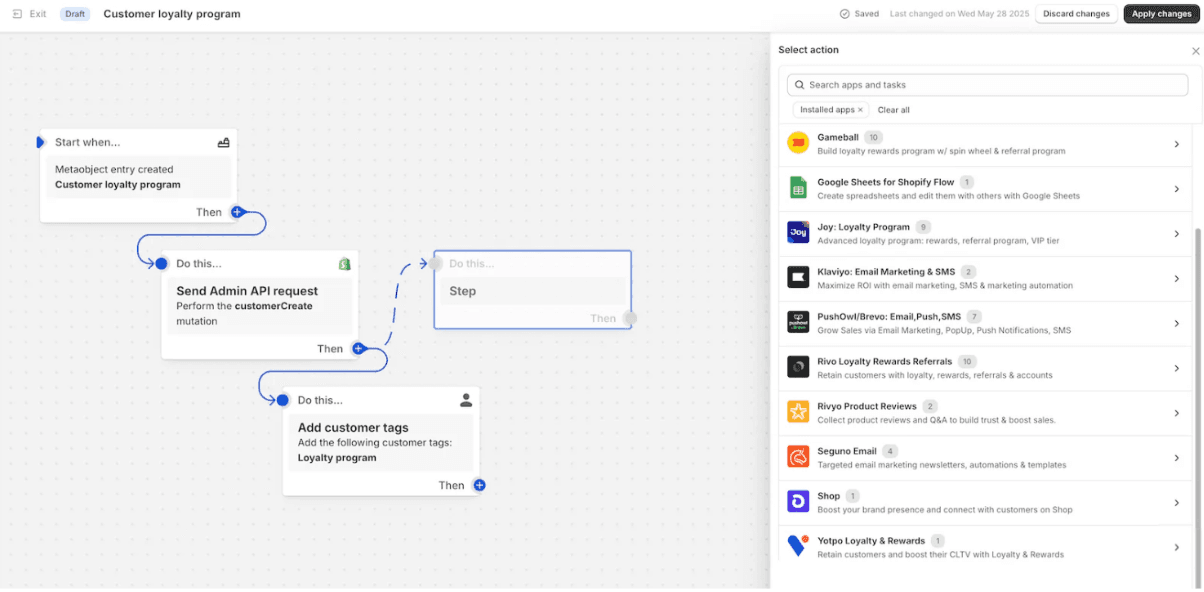Select the Google Sheets for Shopify Flow icon

[x=797, y=187]
